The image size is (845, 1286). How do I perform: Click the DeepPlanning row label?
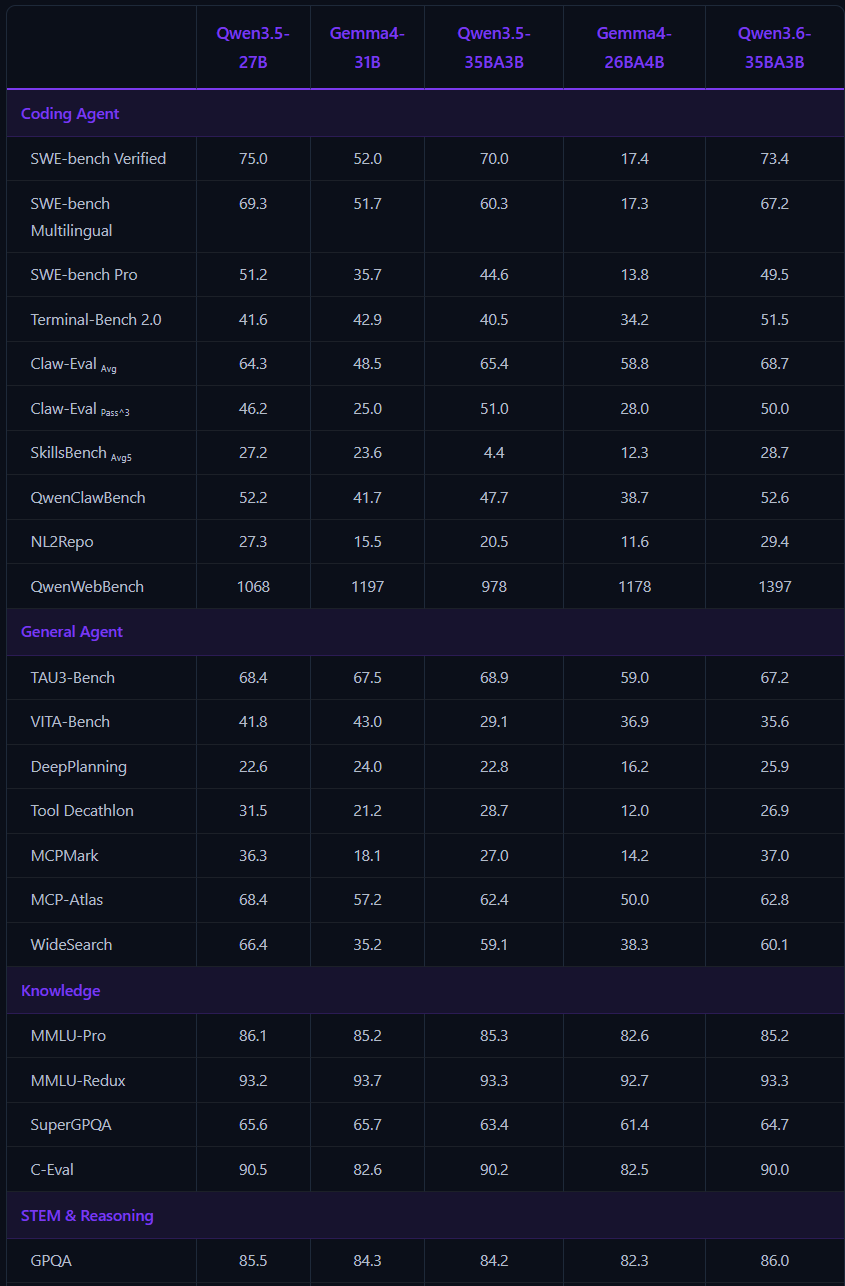[x=79, y=767]
